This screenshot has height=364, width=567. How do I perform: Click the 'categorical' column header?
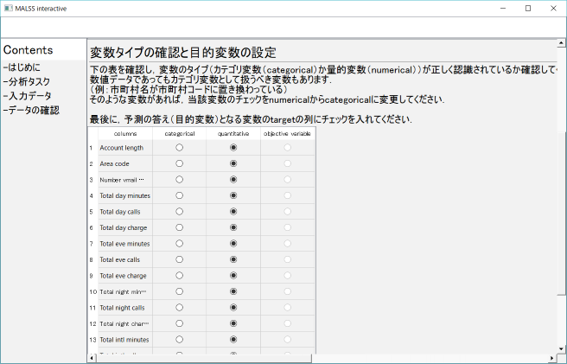coord(180,134)
